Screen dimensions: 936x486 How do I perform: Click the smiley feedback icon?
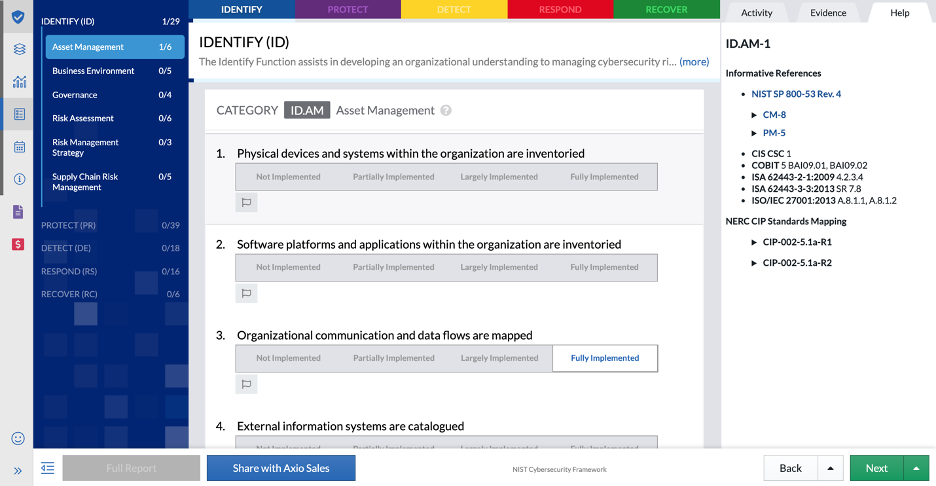[18, 438]
